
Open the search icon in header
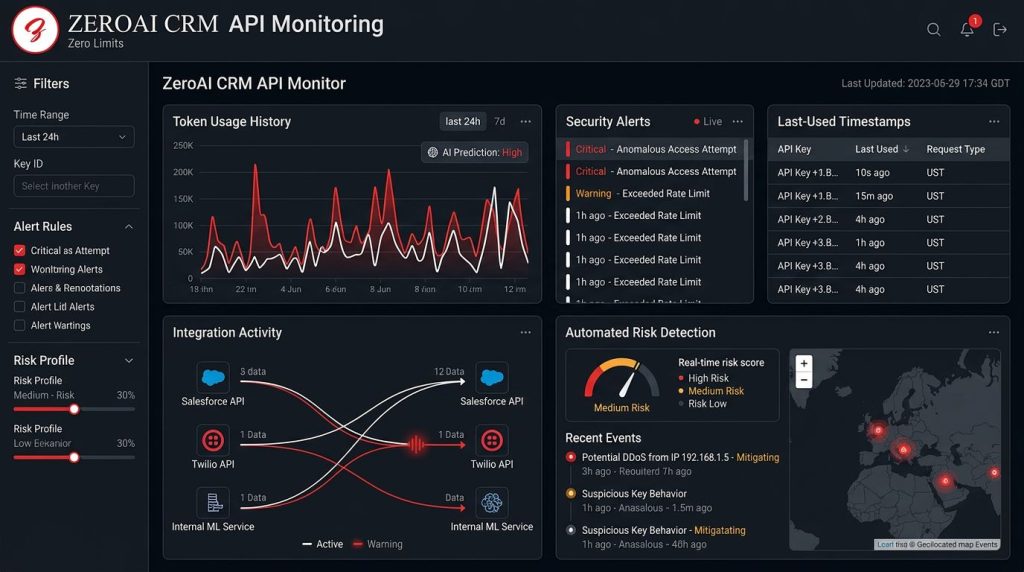934,29
